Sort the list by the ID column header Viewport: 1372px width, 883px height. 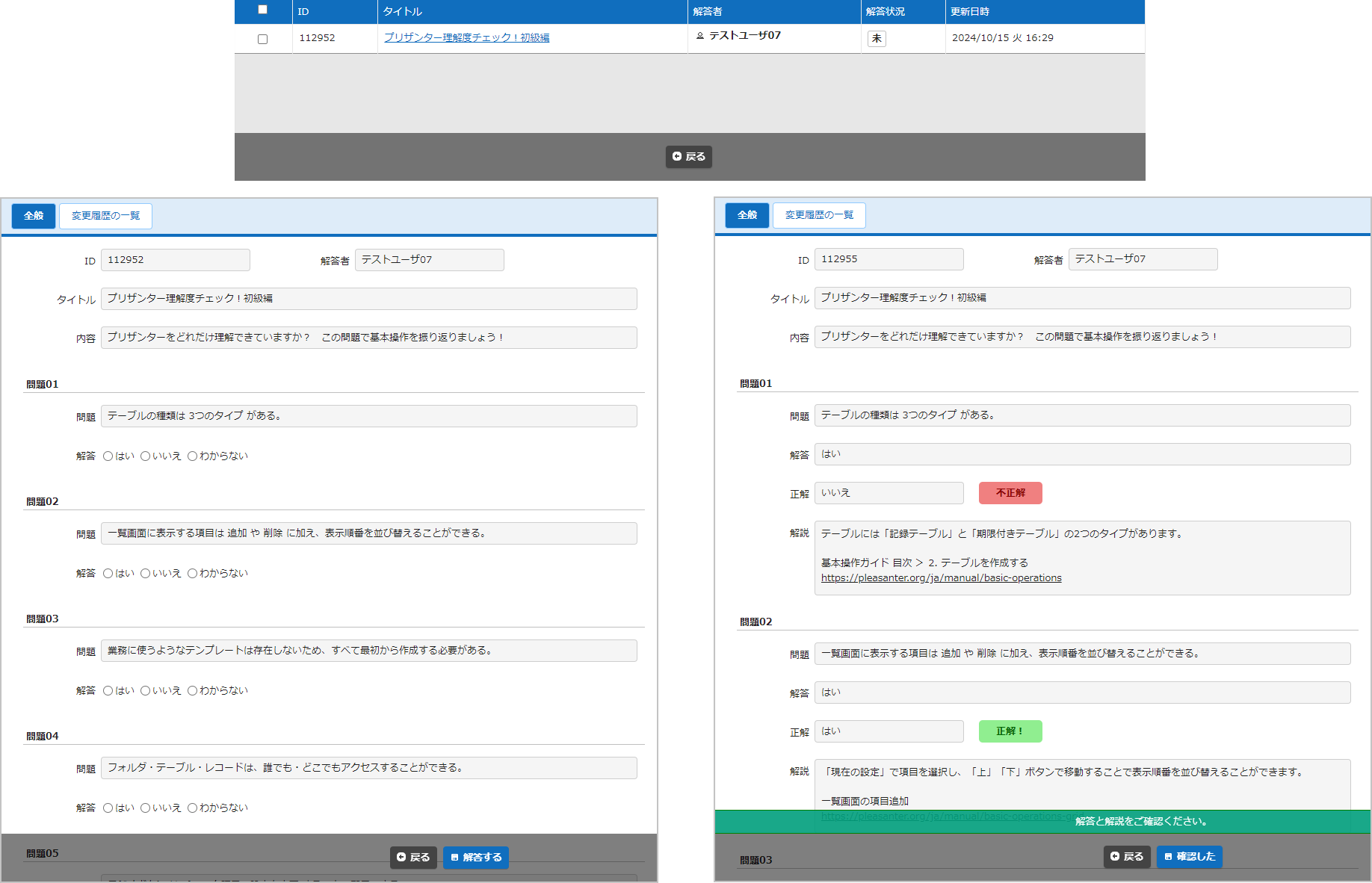click(335, 12)
